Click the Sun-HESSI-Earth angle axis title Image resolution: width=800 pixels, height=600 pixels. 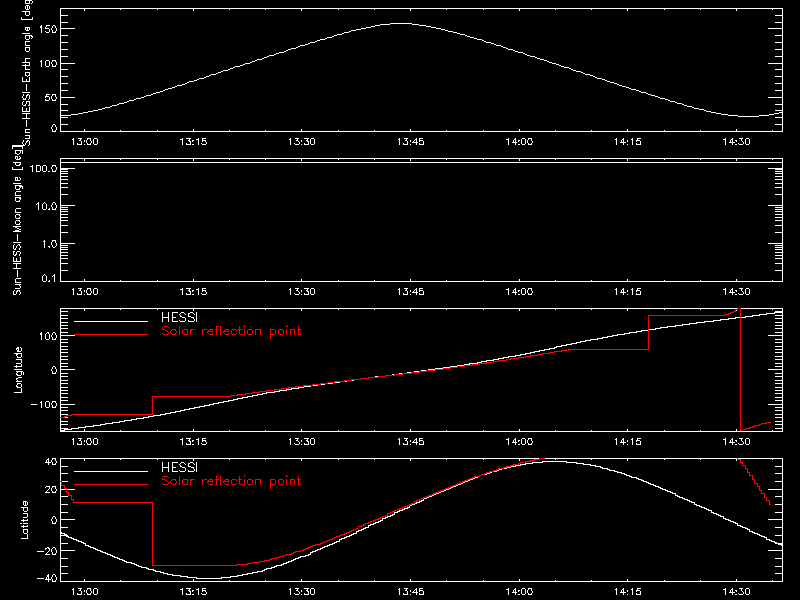28,73
